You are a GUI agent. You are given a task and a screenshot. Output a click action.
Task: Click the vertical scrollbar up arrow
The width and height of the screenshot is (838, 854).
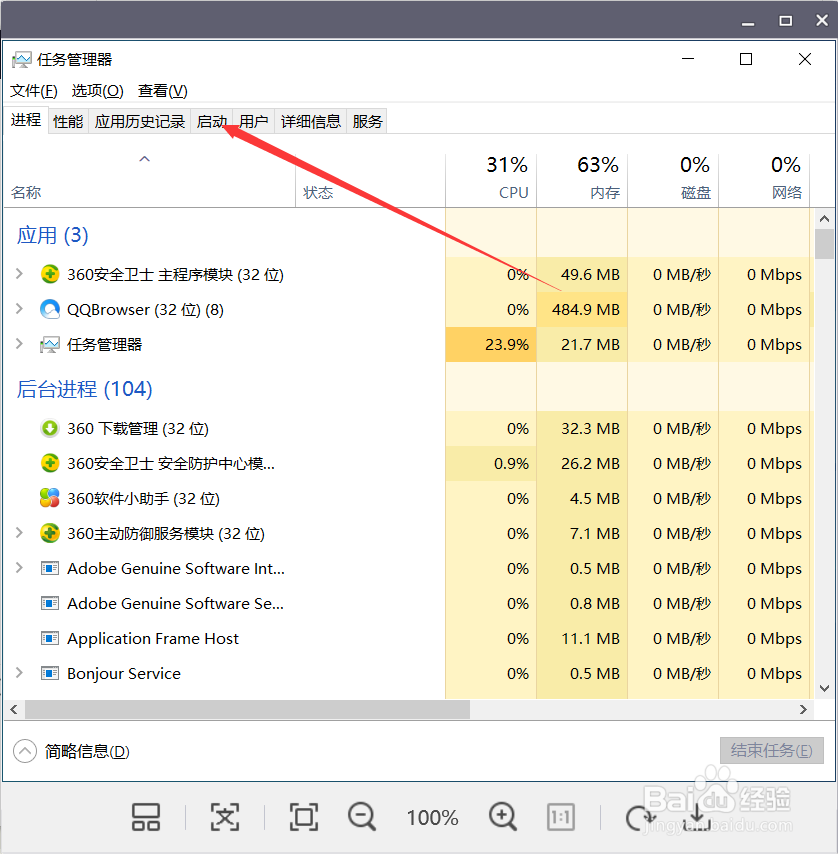coord(824,219)
